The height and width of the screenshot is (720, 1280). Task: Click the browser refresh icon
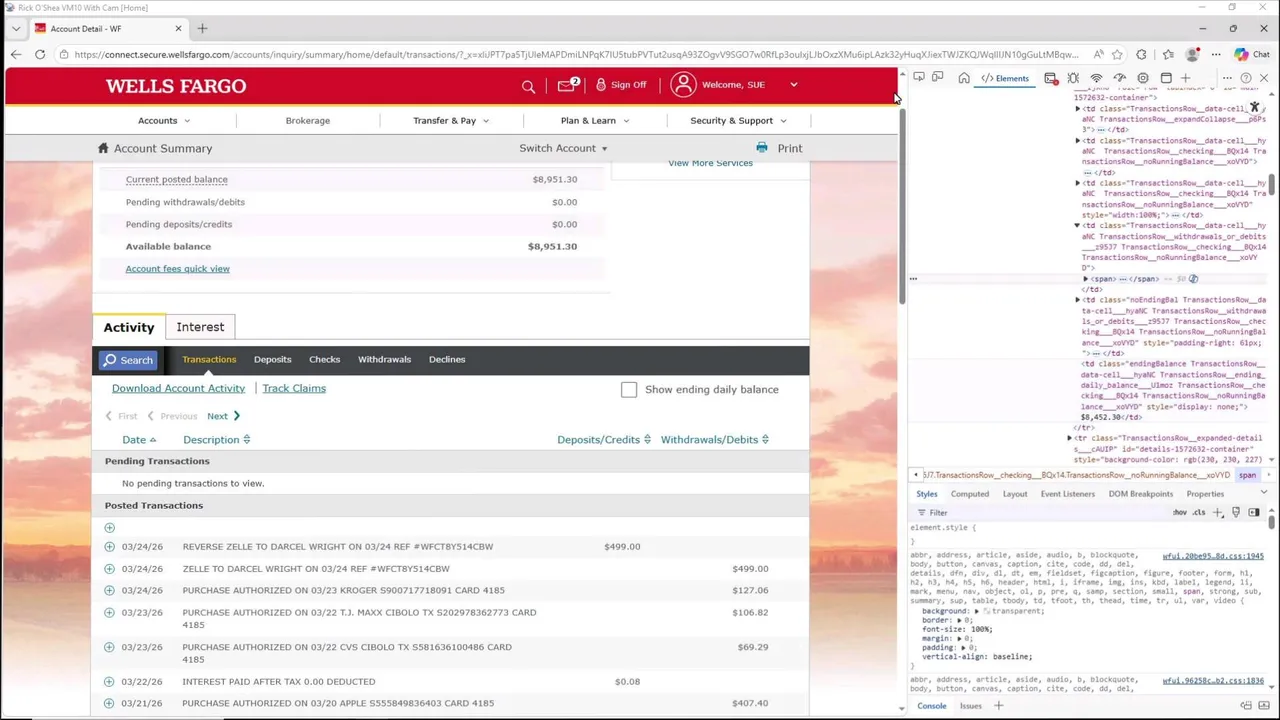point(40,54)
